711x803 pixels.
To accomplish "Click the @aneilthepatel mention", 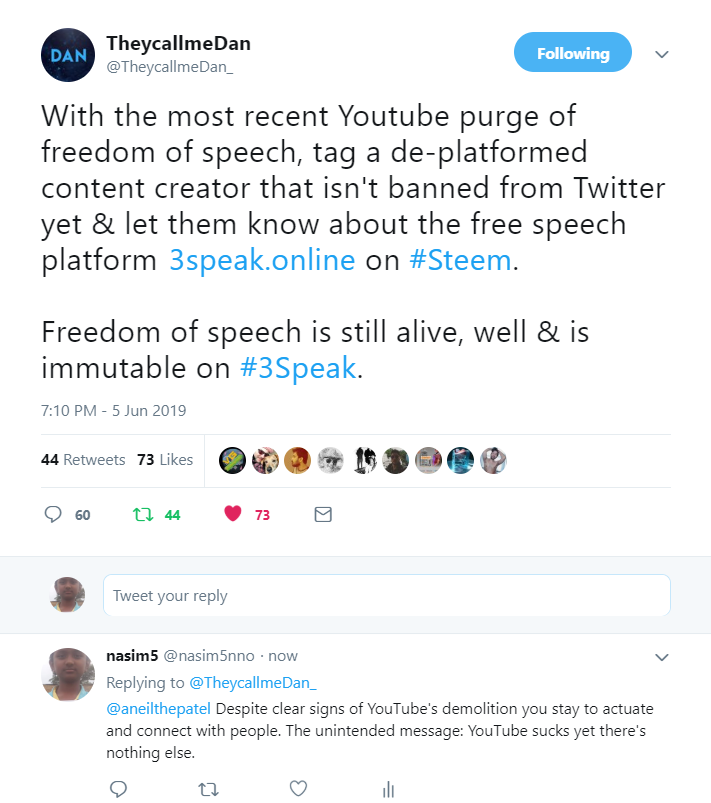I will [x=158, y=708].
